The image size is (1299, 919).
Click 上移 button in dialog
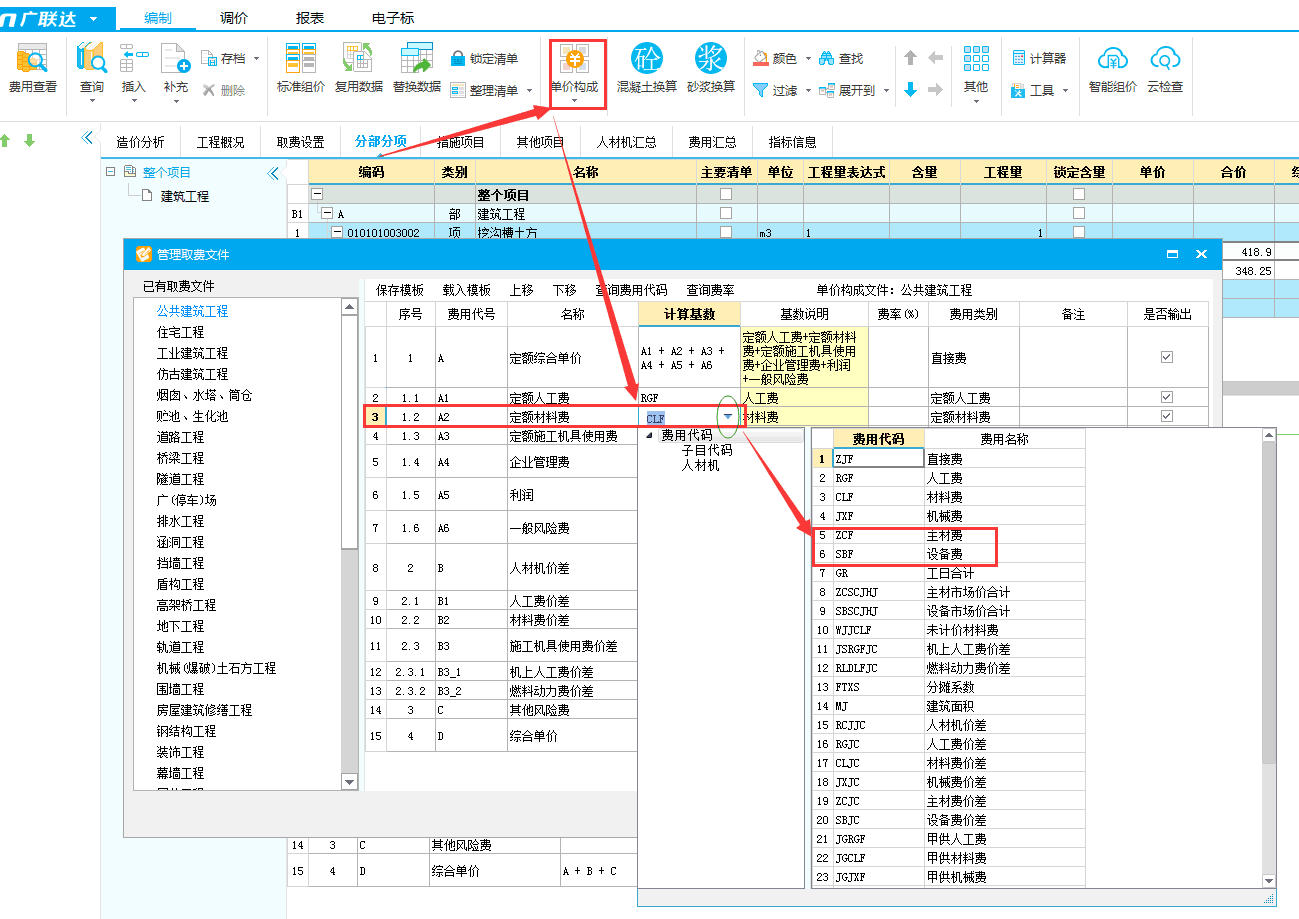pyautogui.click(x=521, y=290)
